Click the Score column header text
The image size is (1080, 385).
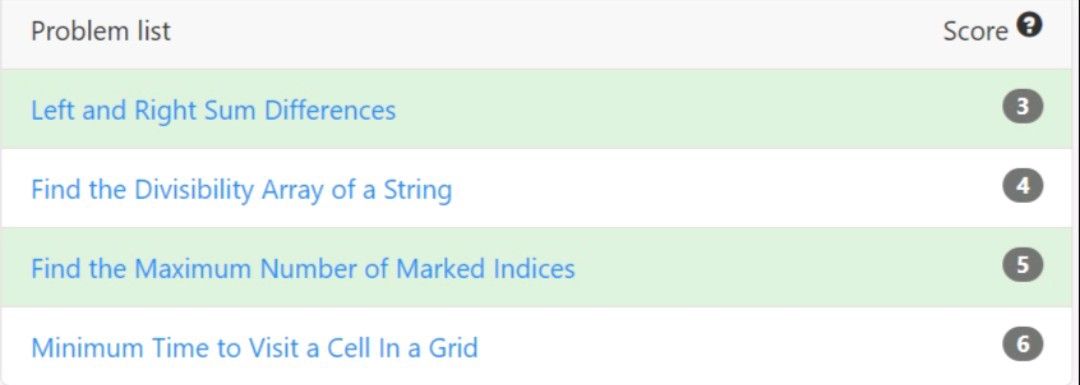coord(975,31)
